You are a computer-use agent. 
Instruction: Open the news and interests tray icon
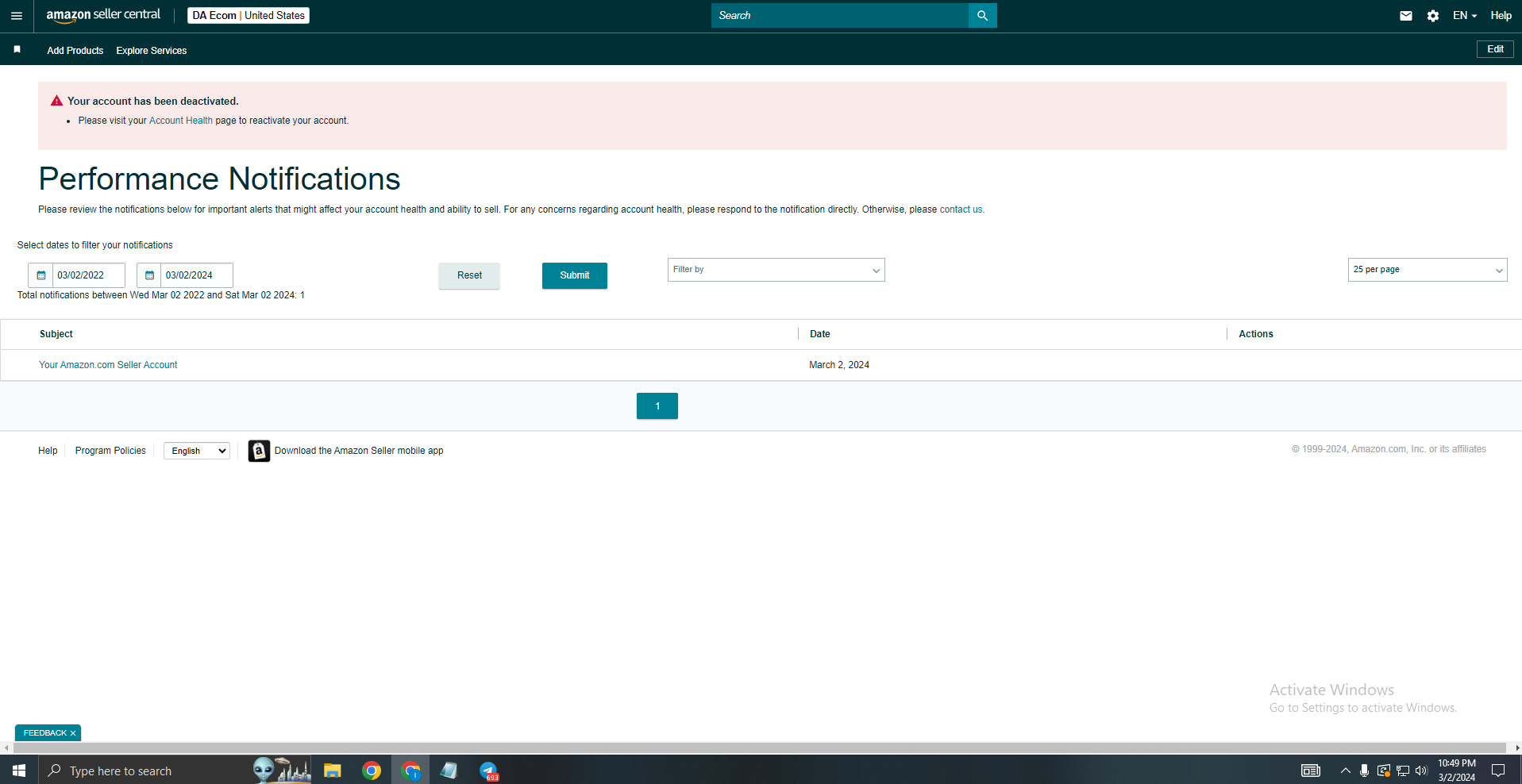pyautogui.click(x=1311, y=771)
